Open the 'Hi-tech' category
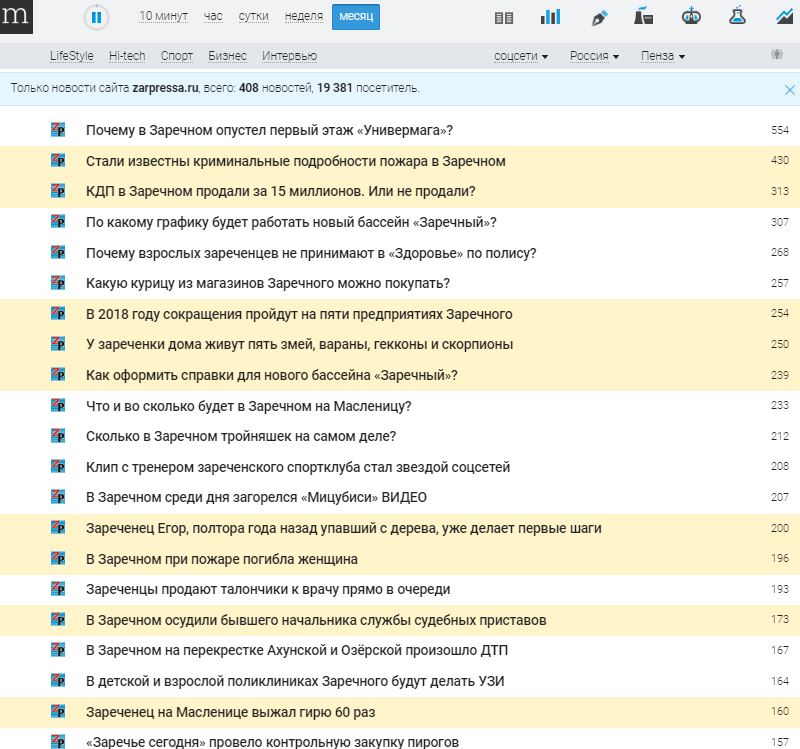 click(x=128, y=56)
